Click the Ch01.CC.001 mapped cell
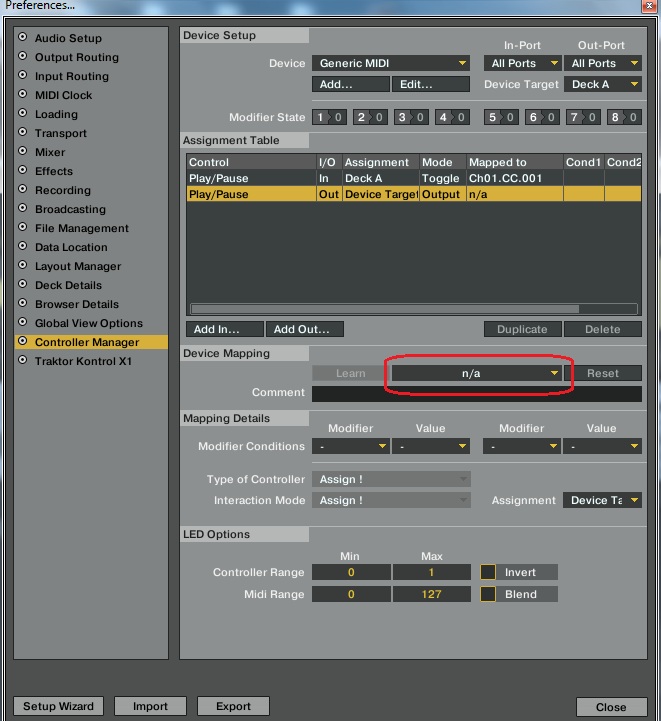Image resolution: width=661 pixels, height=721 pixels. pyautogui.click(x=515, y=178)
